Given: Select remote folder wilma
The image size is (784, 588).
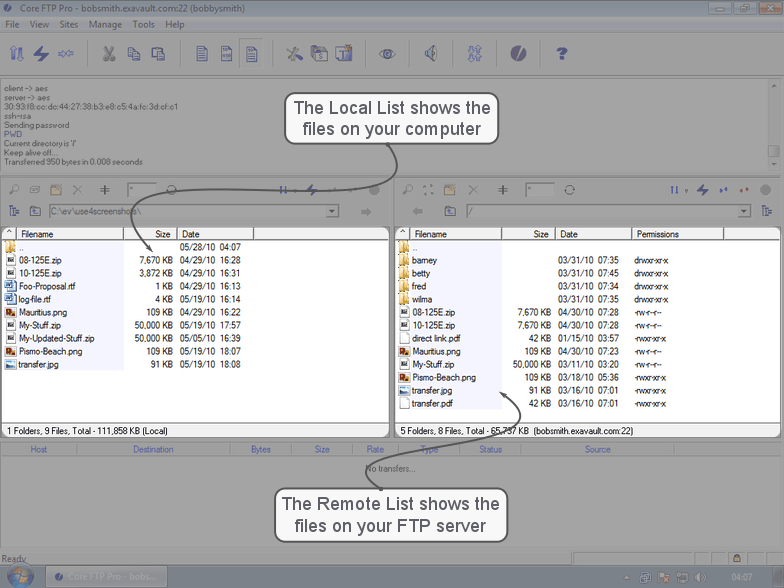Looking at the screenshot, I should point(422,299).
